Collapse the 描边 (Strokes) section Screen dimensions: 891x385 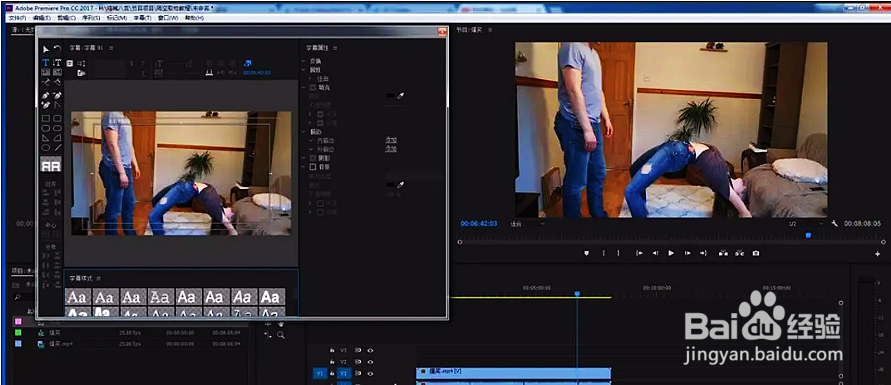tap(304, 132)
